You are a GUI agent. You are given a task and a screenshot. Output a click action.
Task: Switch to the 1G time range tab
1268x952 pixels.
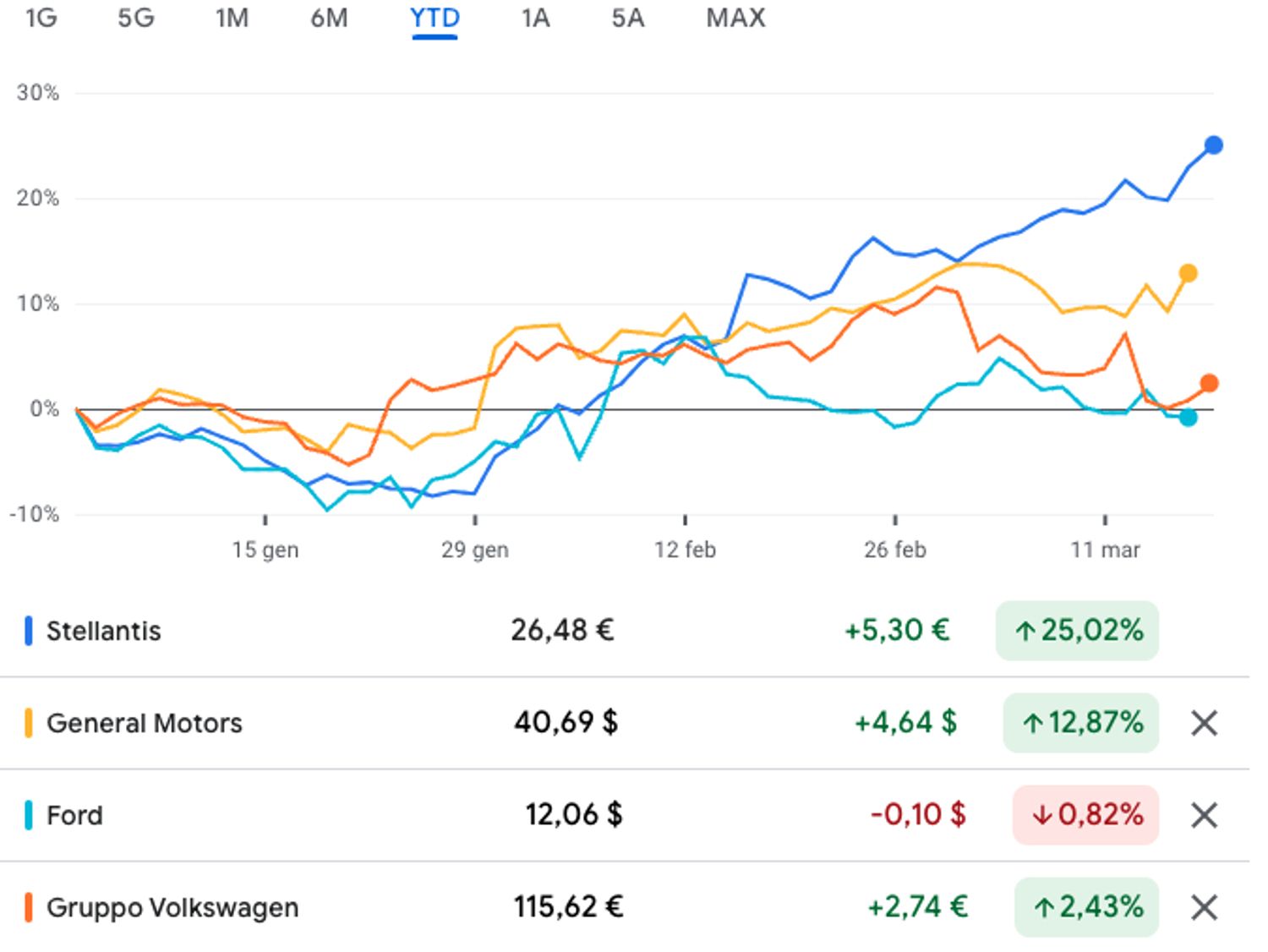[x=41, y=18]
